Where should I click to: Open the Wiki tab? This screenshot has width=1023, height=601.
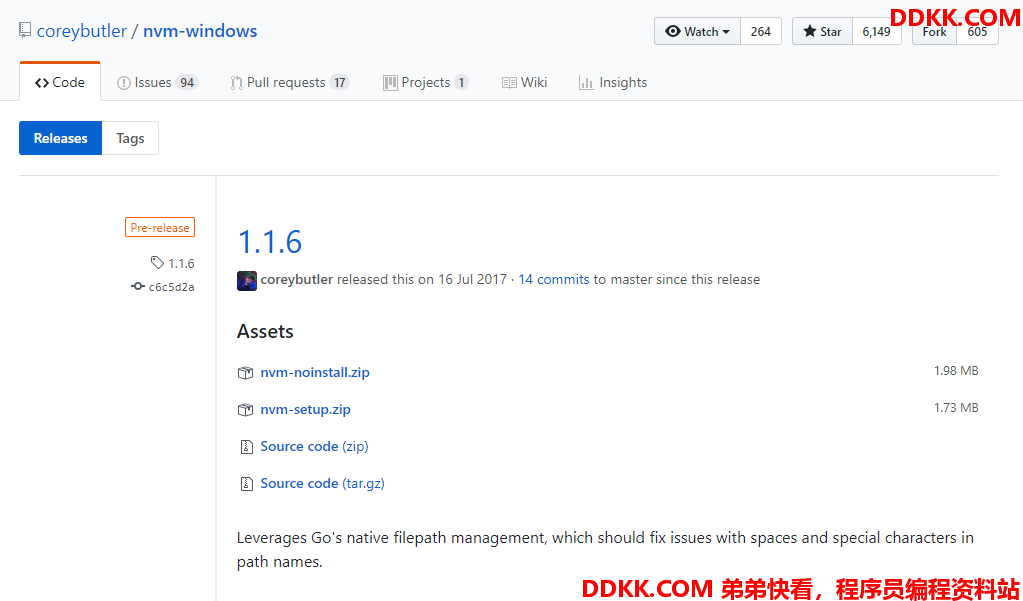coord(525,82)
